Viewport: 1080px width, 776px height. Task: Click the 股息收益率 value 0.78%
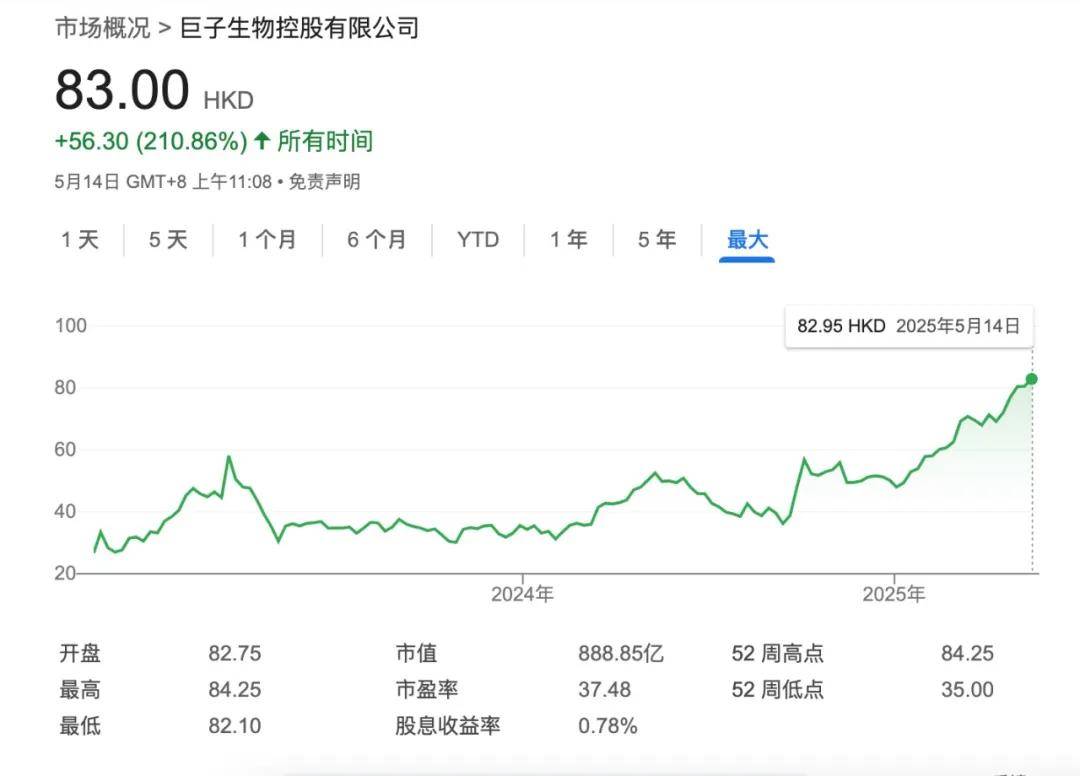click(x=608, y=726)
